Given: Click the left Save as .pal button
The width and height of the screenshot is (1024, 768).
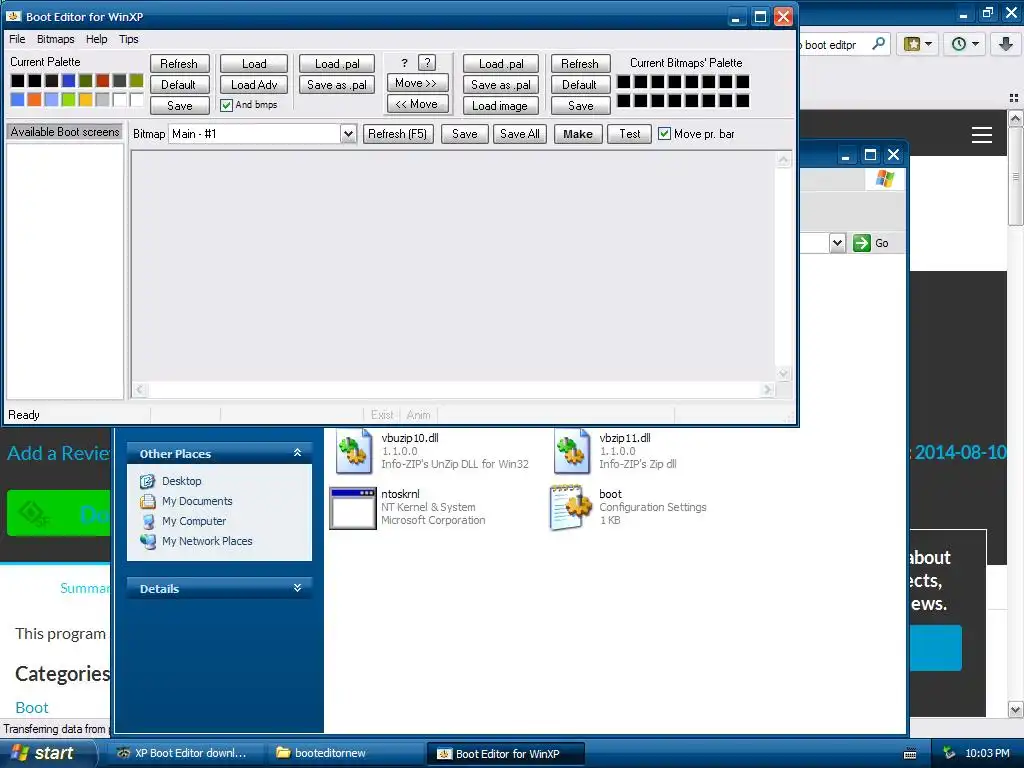Looking at the screenshot, I should [x=337, y=84].
